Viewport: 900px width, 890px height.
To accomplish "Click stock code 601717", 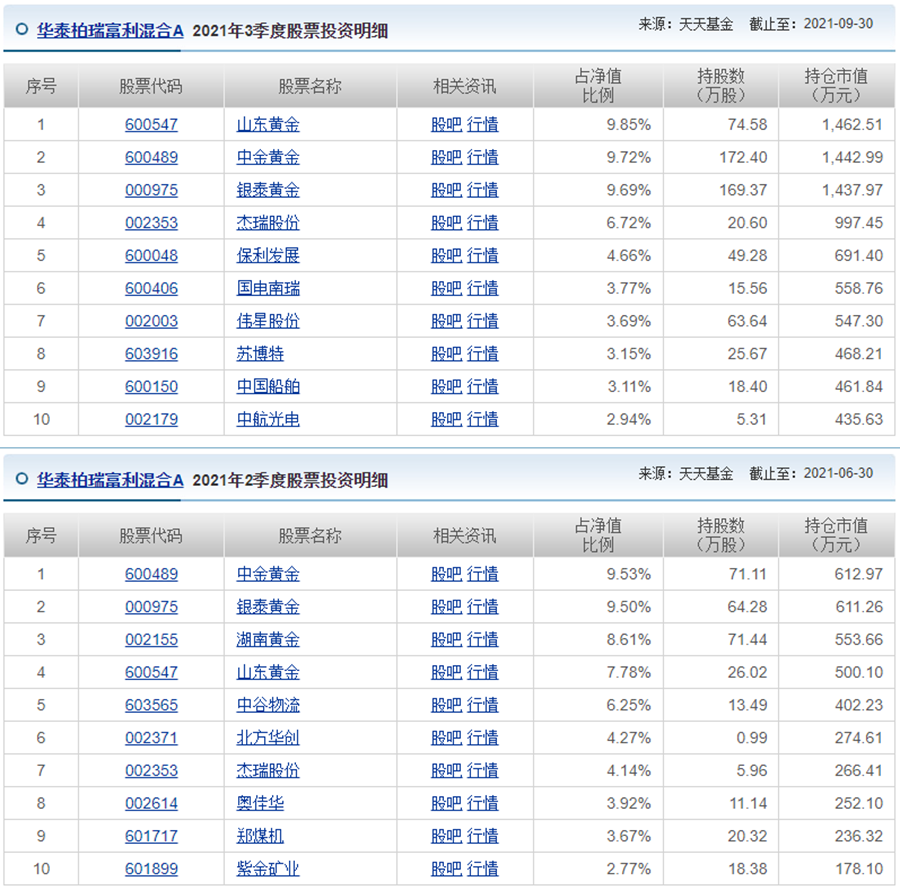I will click(x=152, y=835).
